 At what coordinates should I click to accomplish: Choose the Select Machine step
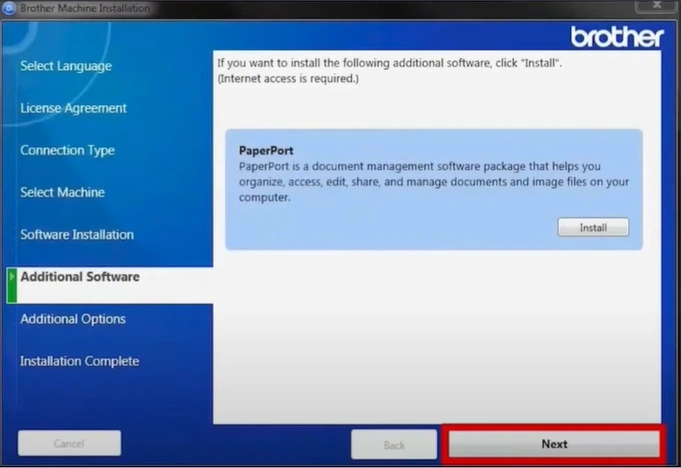(x=62, y=192)
